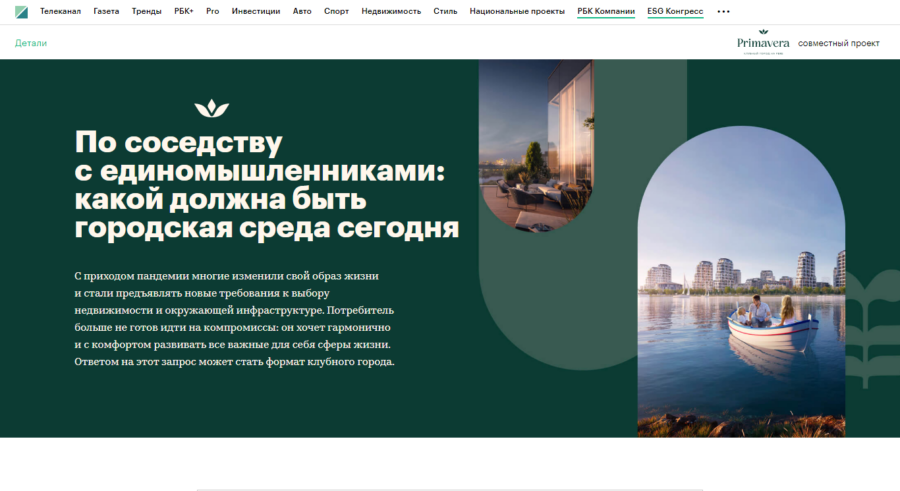Click the Primavera logo
The width and height of the screenshot is (900, 491).
point(762,41)
